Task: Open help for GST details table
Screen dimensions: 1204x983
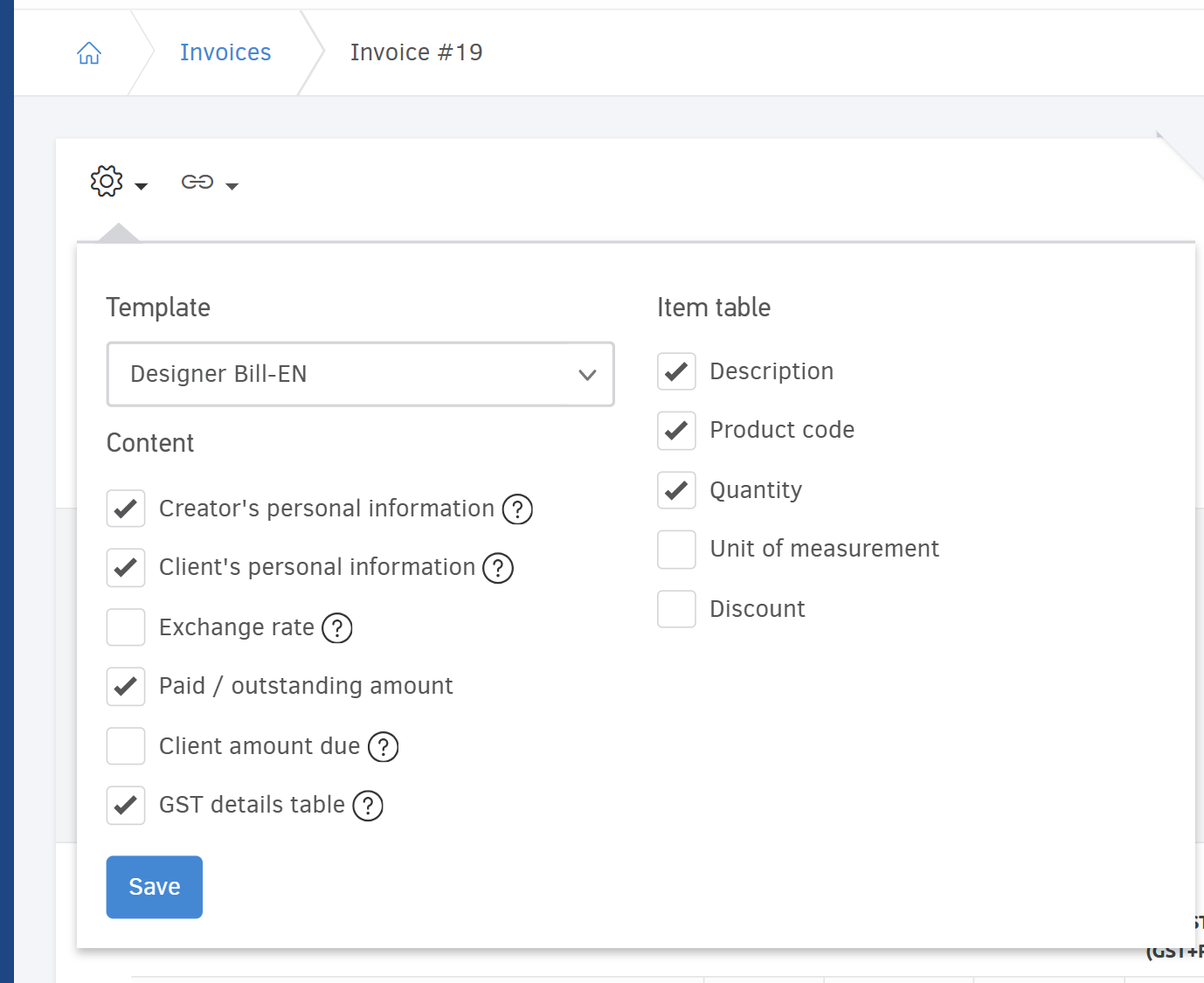Action: (x=367, y=806)
